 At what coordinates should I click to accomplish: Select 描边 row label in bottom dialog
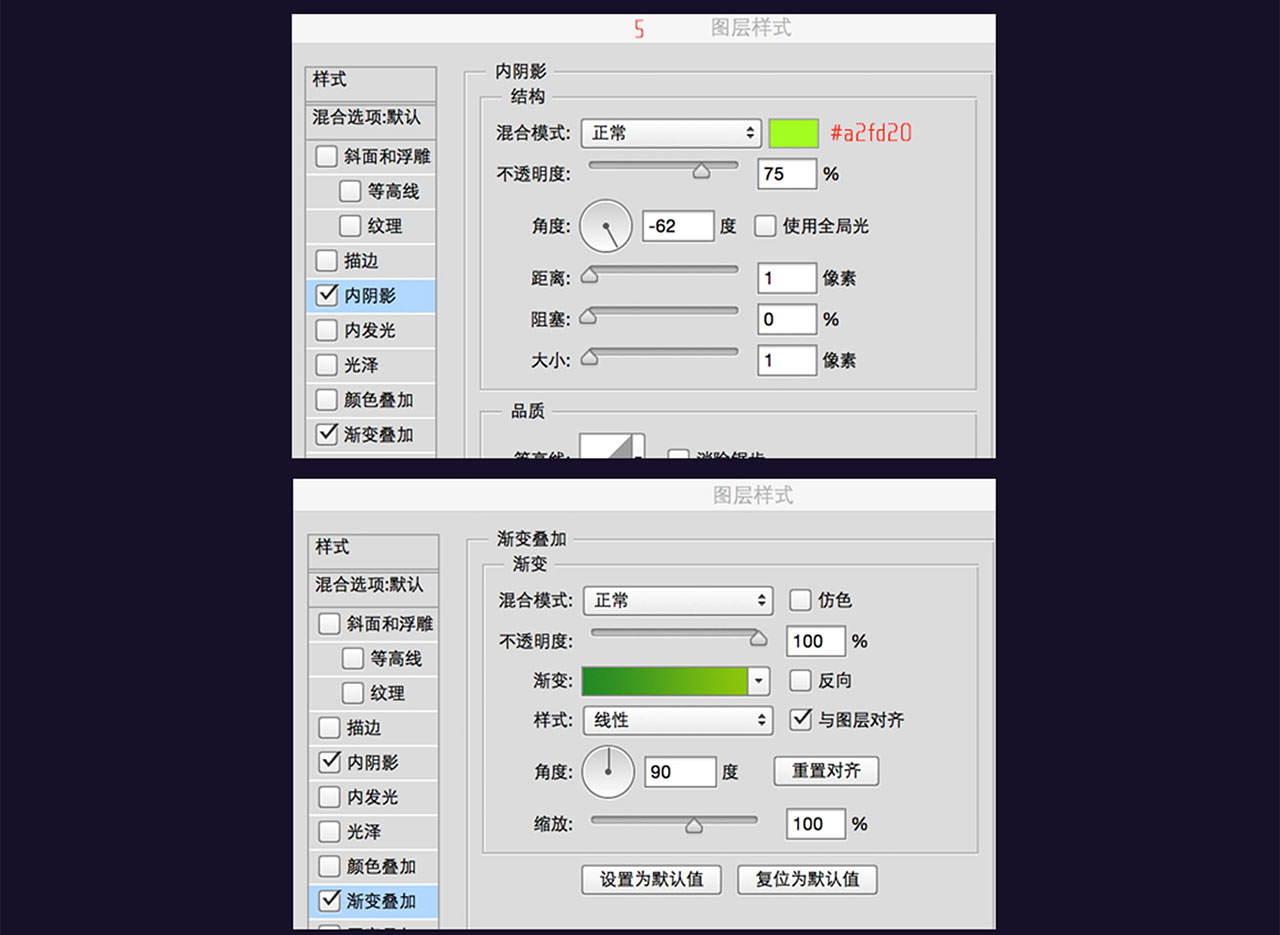click(x=364, y=728)
